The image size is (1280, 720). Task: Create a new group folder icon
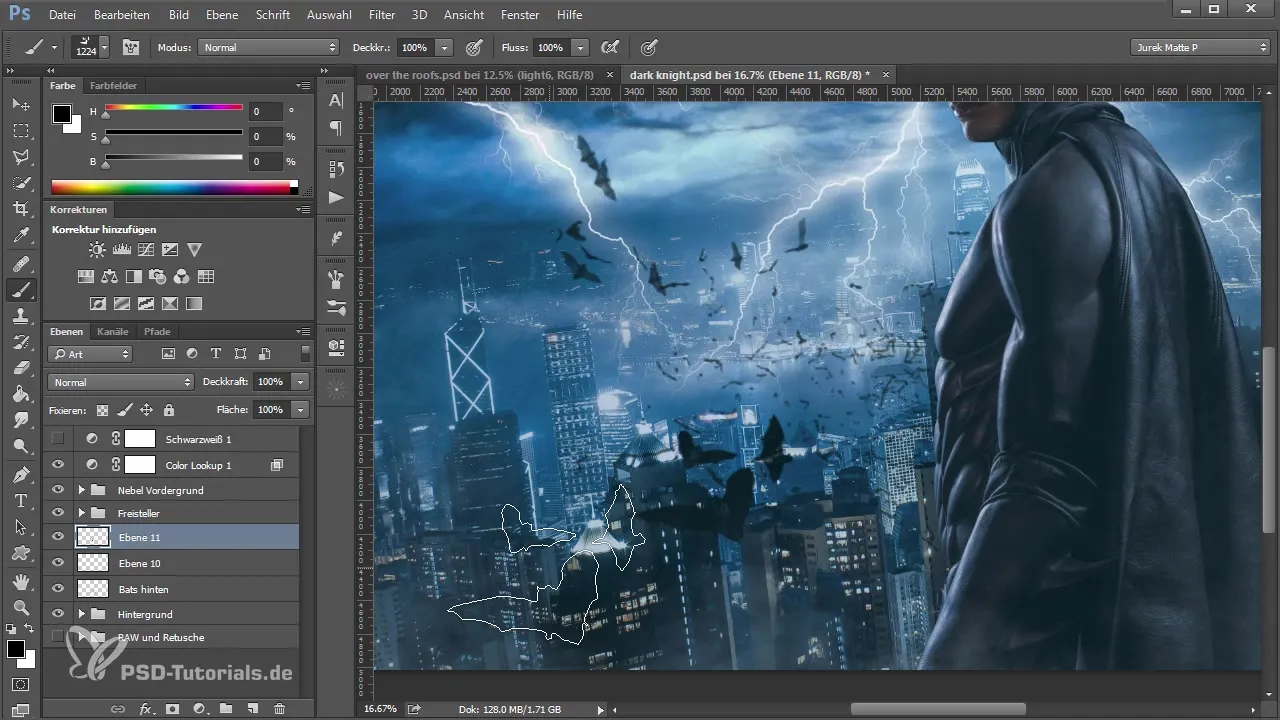tap(226, 708)
